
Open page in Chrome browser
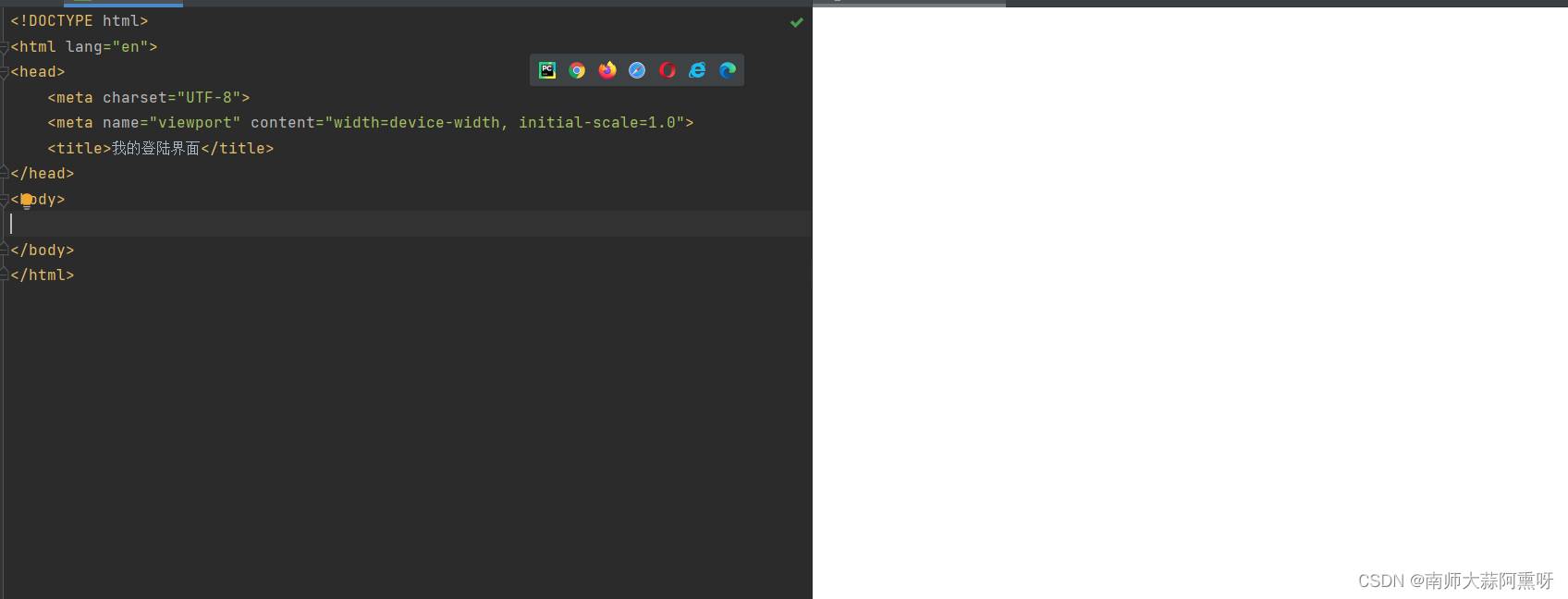click(577, 70)
